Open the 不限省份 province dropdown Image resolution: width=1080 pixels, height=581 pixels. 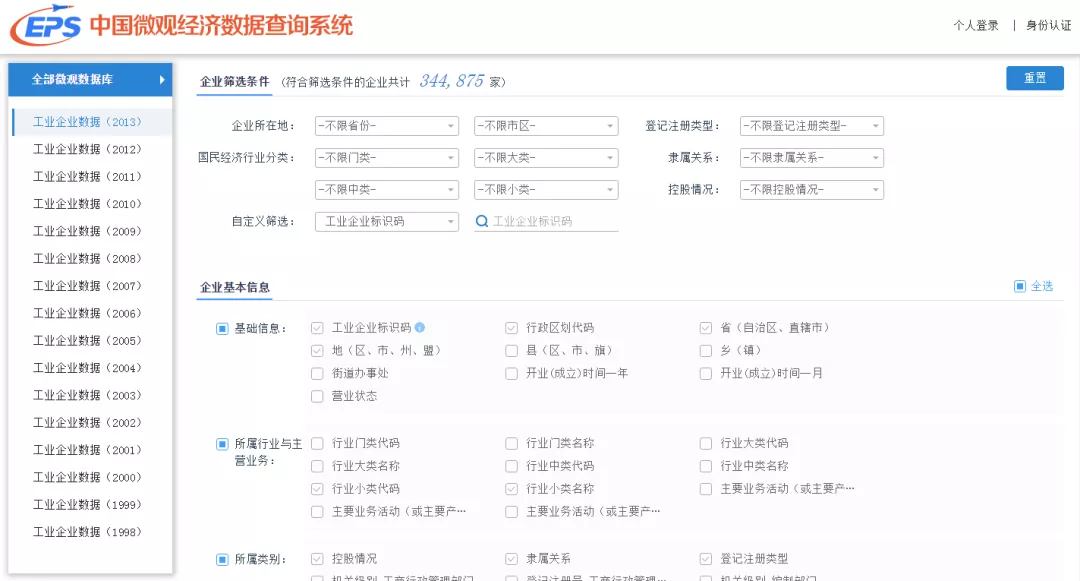click(x=386, y=126)
